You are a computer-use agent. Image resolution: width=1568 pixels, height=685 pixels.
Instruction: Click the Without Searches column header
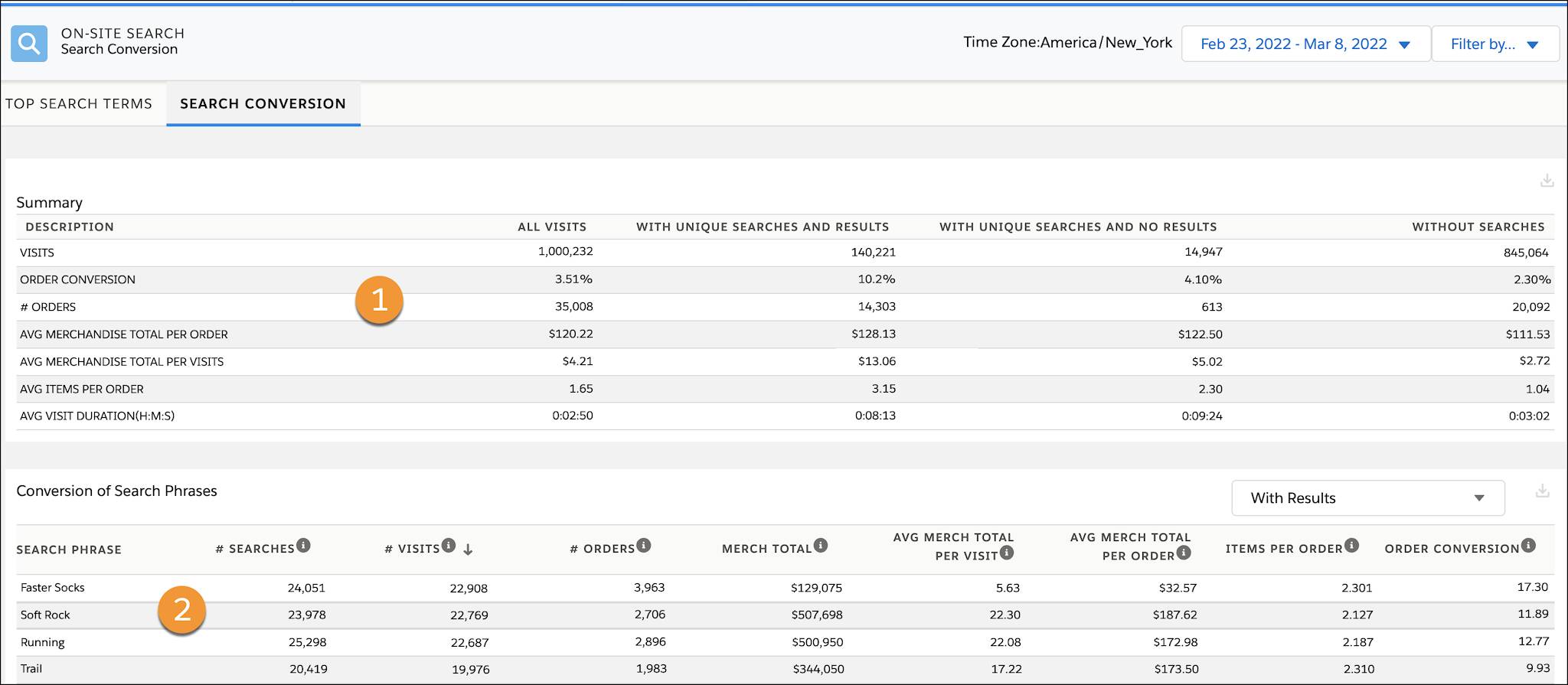tap(1478, 227)
